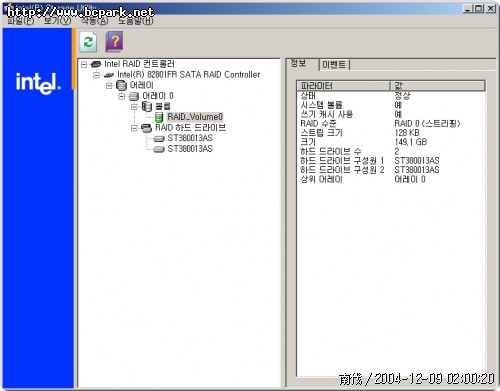
Task: Click the RAID 수준 parameter
Action: point(318,124)
